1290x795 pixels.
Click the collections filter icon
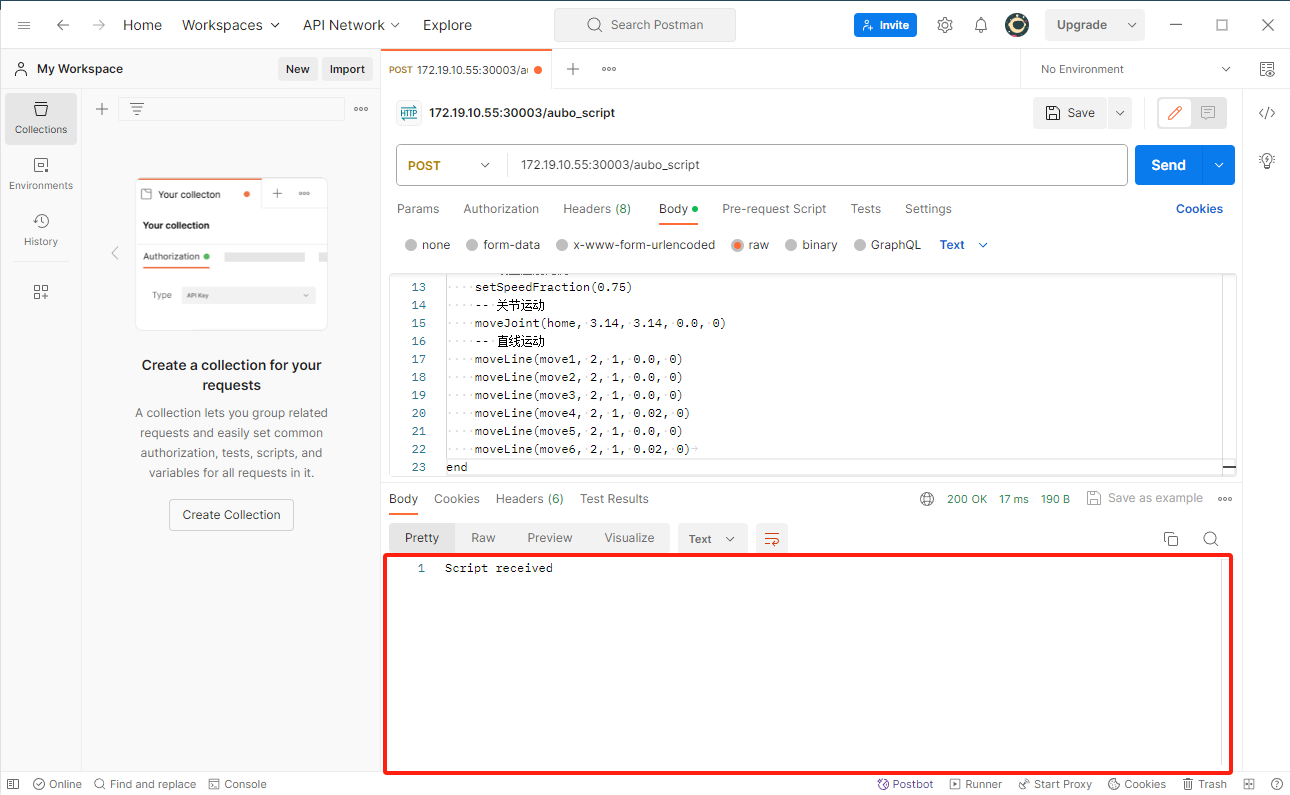pyautogui.click(x=137, y=109)
